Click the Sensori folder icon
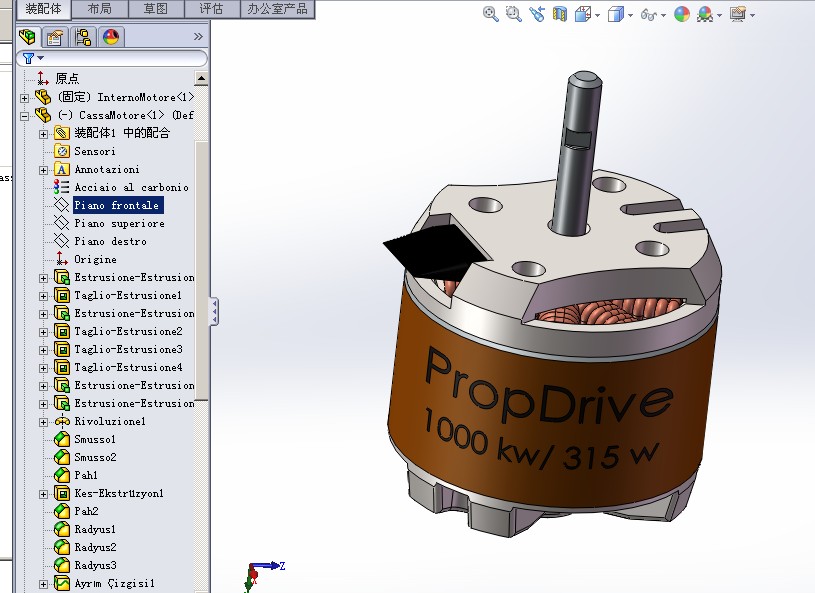This screenshot has width=815, height=593. (62, 151)
